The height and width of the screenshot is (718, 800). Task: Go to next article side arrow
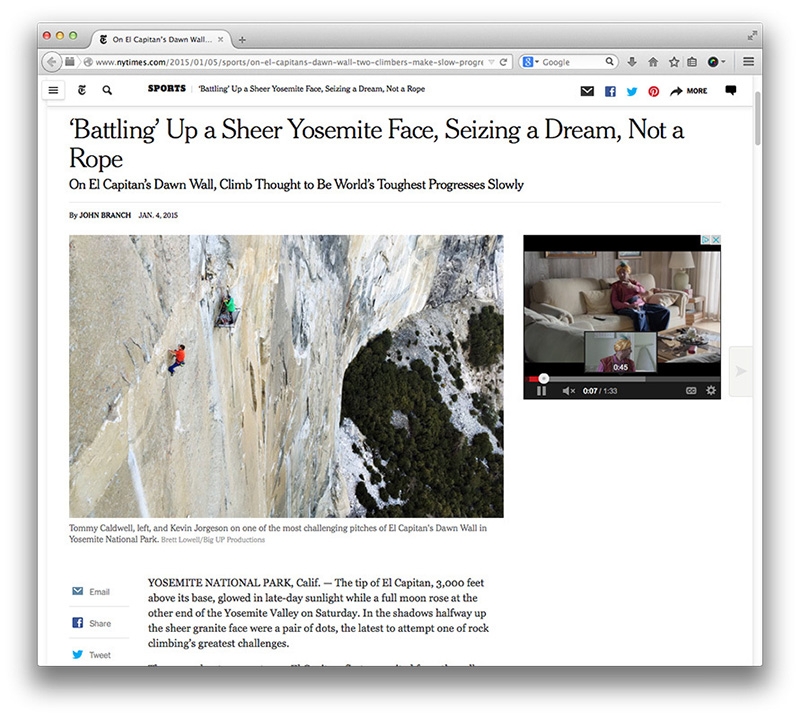(x=740, y=371)
